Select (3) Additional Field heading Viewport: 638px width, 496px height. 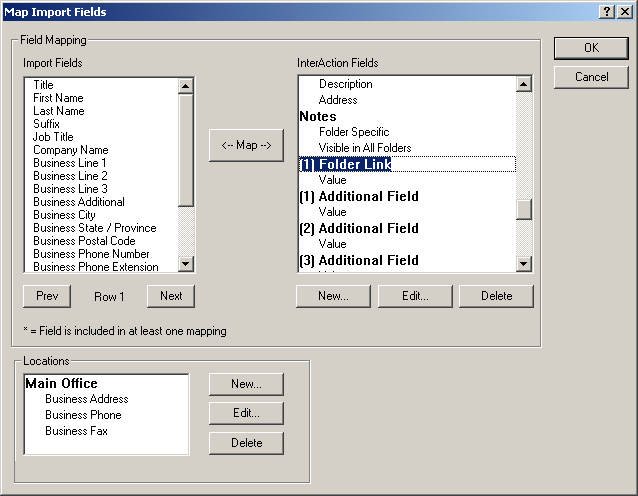pos(359,260)
